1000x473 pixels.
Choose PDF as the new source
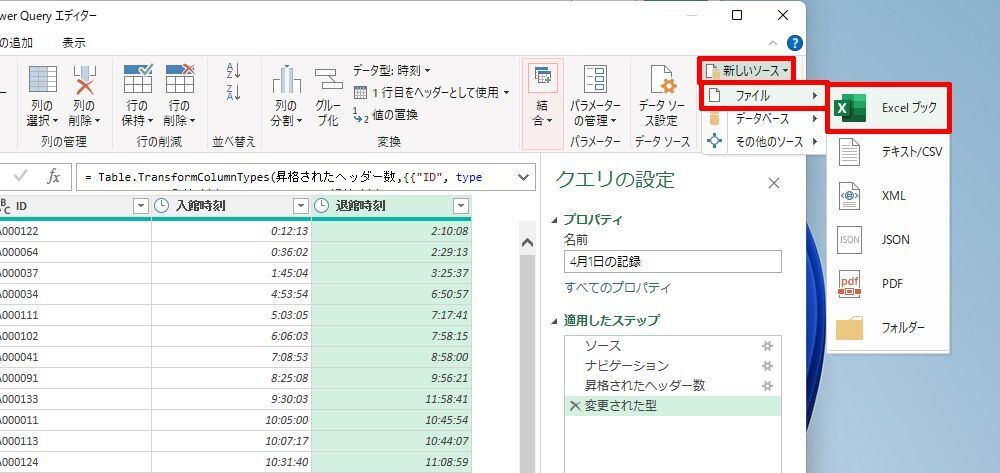(890, 284)
